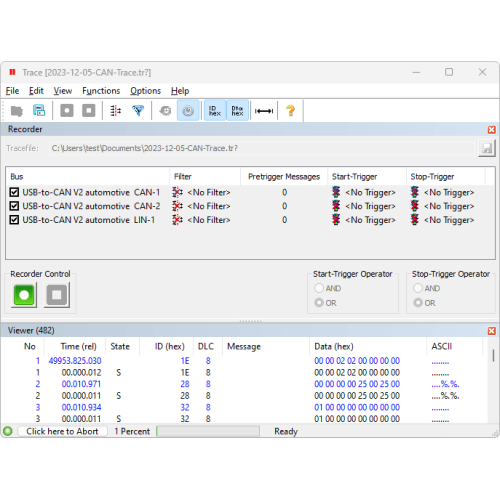
Task: Open the Options menu
Action: click(145, 91)
